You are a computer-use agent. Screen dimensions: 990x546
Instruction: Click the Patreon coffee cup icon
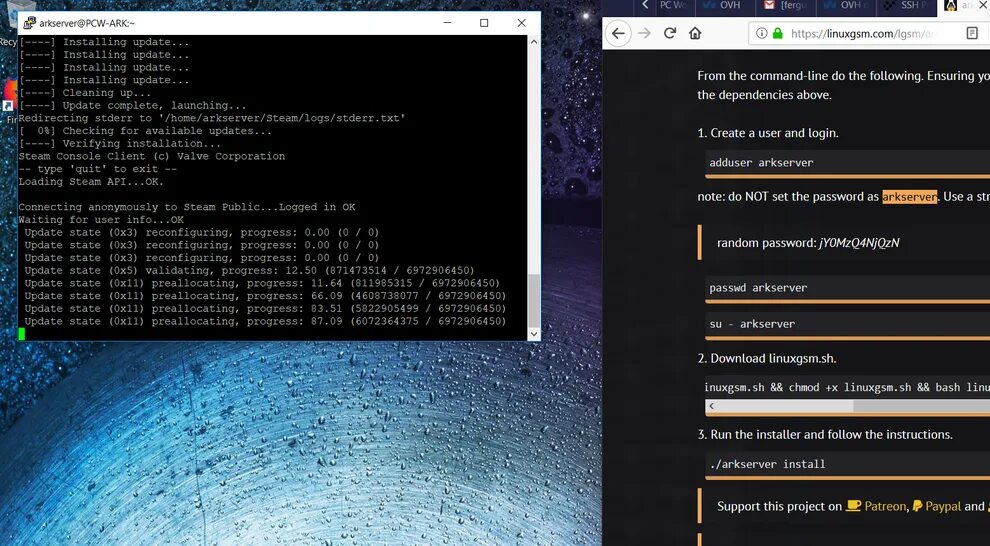(854, 506)
